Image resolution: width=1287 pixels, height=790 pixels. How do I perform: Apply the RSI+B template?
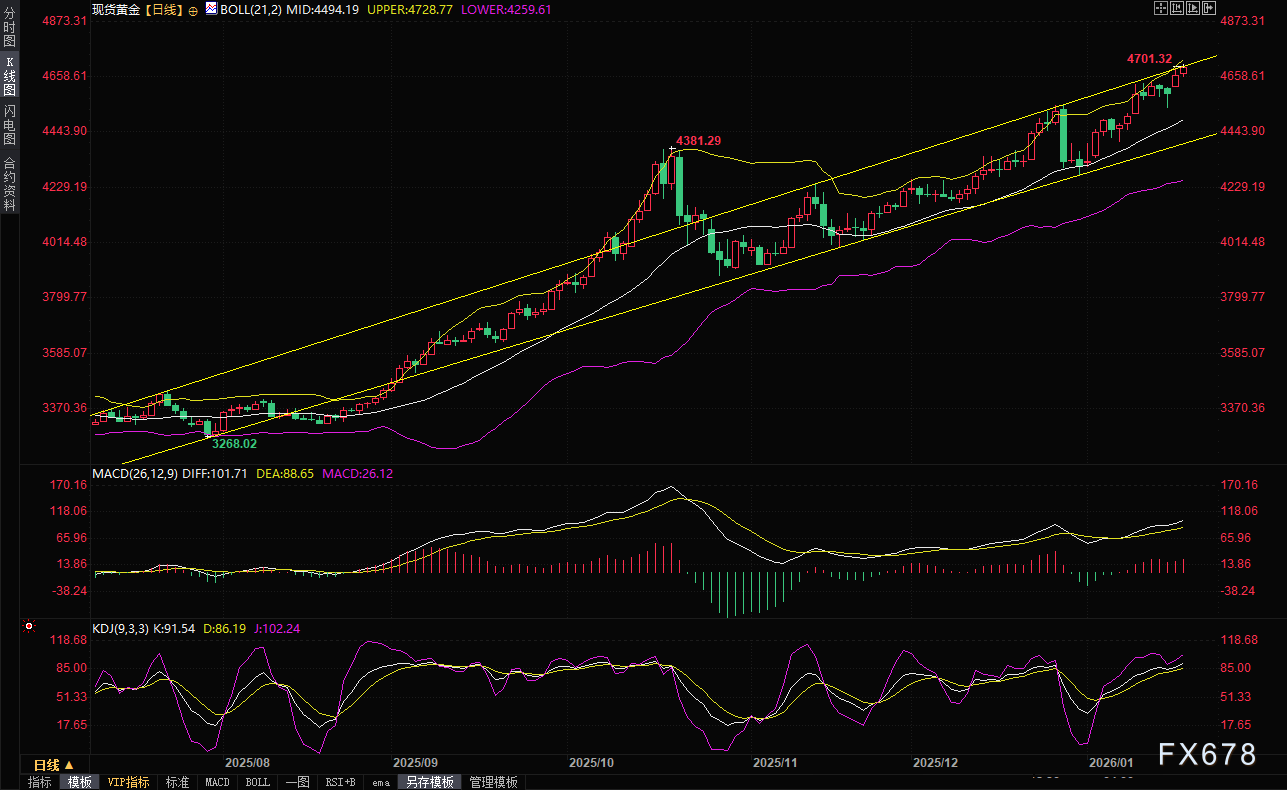pos(341,782)
